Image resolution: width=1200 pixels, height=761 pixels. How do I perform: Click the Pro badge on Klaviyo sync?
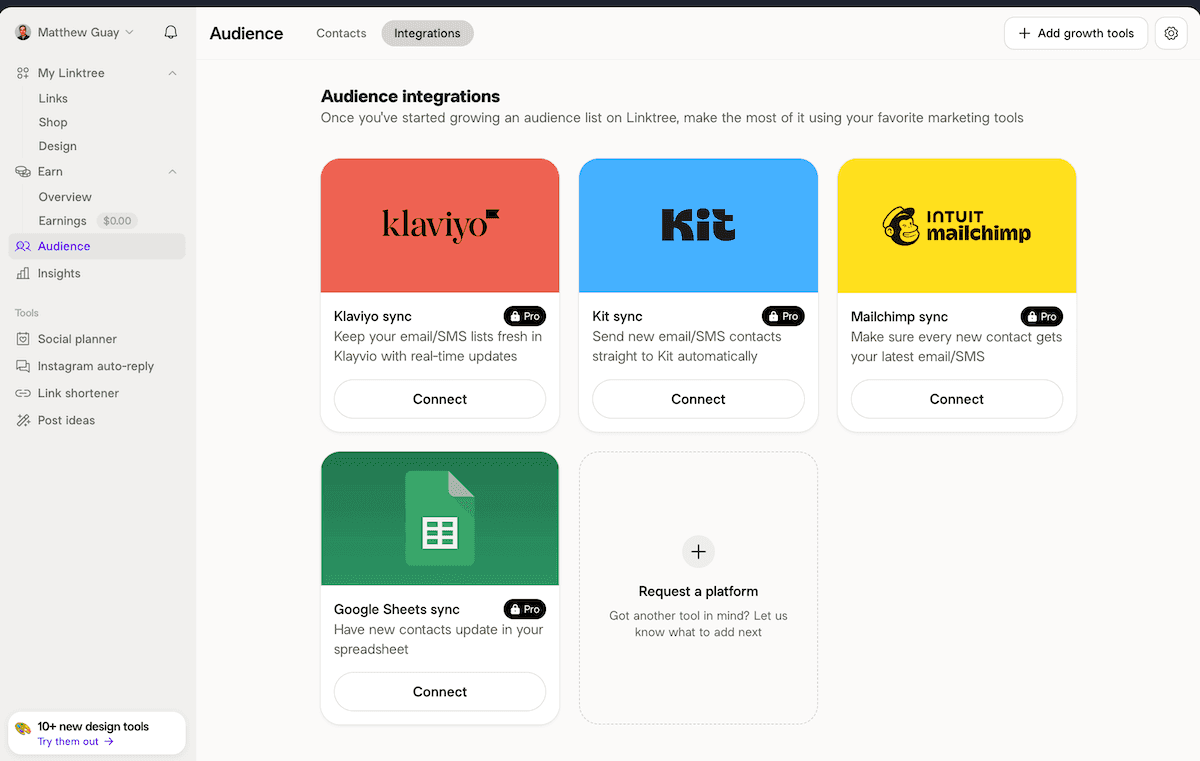(525, 316)
